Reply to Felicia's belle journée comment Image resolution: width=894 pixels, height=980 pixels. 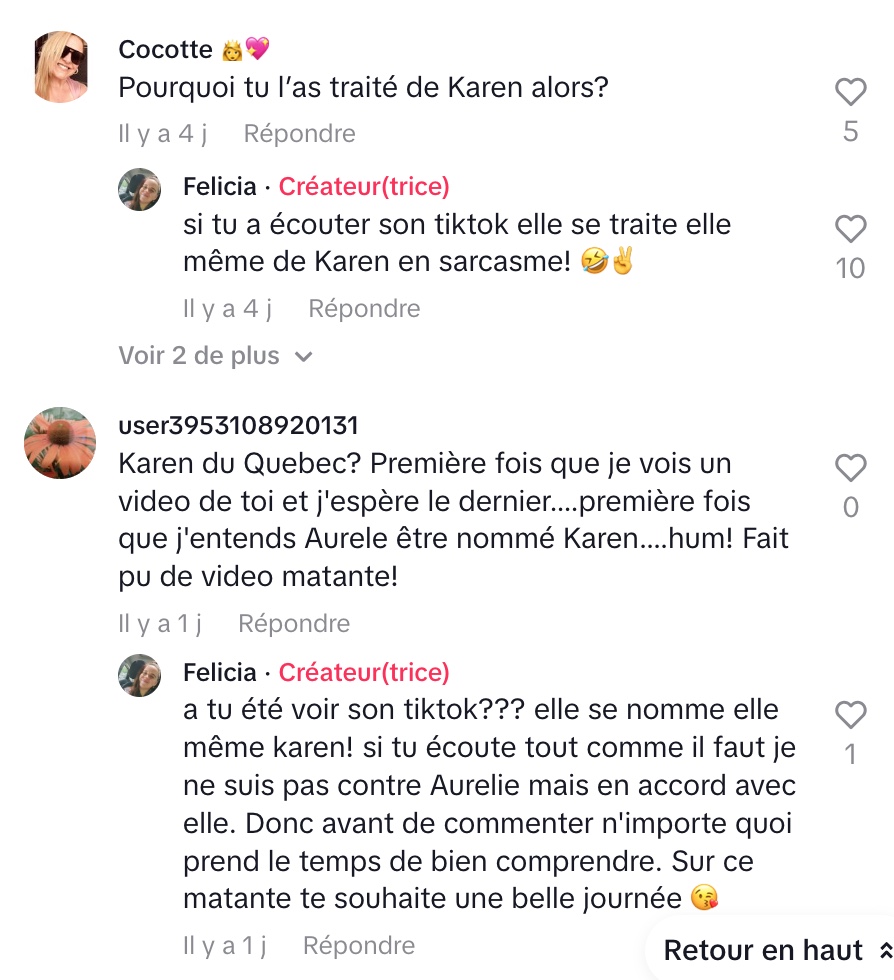pyautogui.click(x=359, y=946)
